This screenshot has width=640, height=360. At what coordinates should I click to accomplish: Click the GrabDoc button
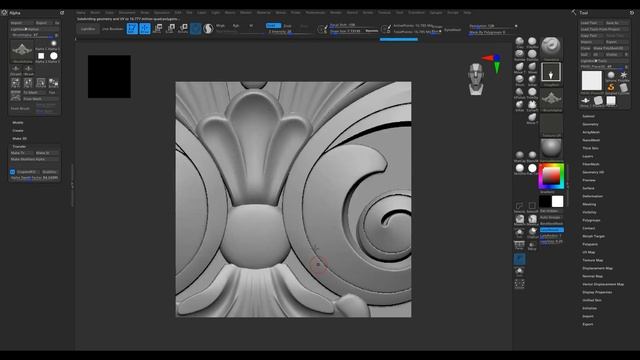[50, 172]
